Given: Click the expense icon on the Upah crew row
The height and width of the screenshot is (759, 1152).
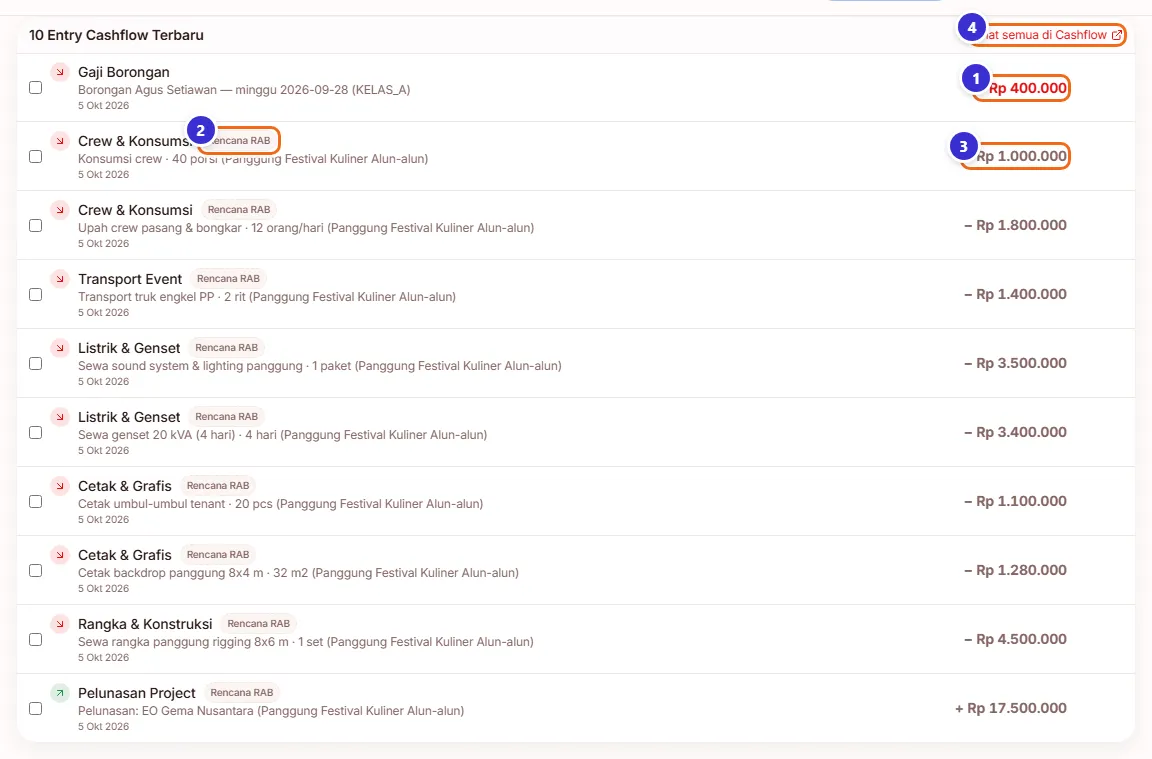Looking at the screenshot, I should (x=60, y=210).
